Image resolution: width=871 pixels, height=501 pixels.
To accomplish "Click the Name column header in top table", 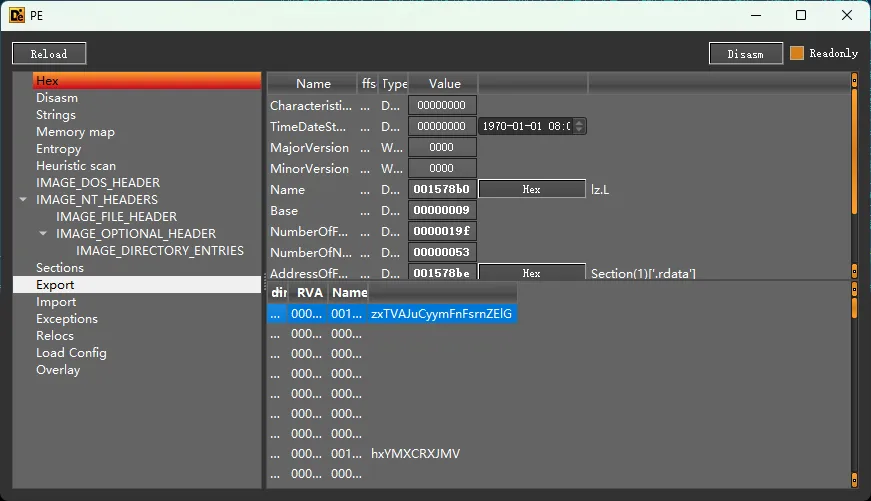I will [313, 84].
